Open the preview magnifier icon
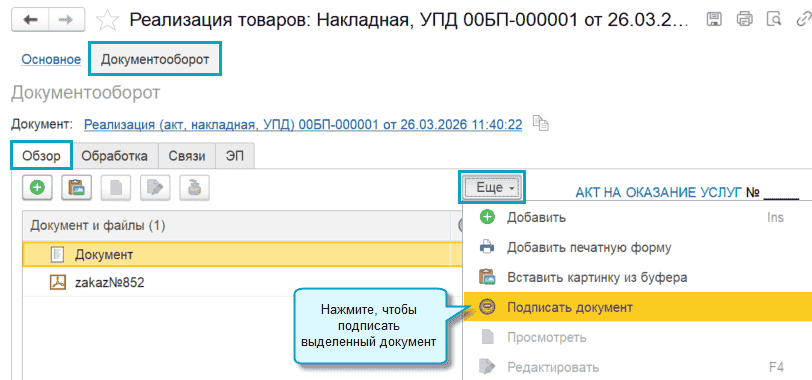Viewport: 812px width, 380px height. click(x=774, y=20)
